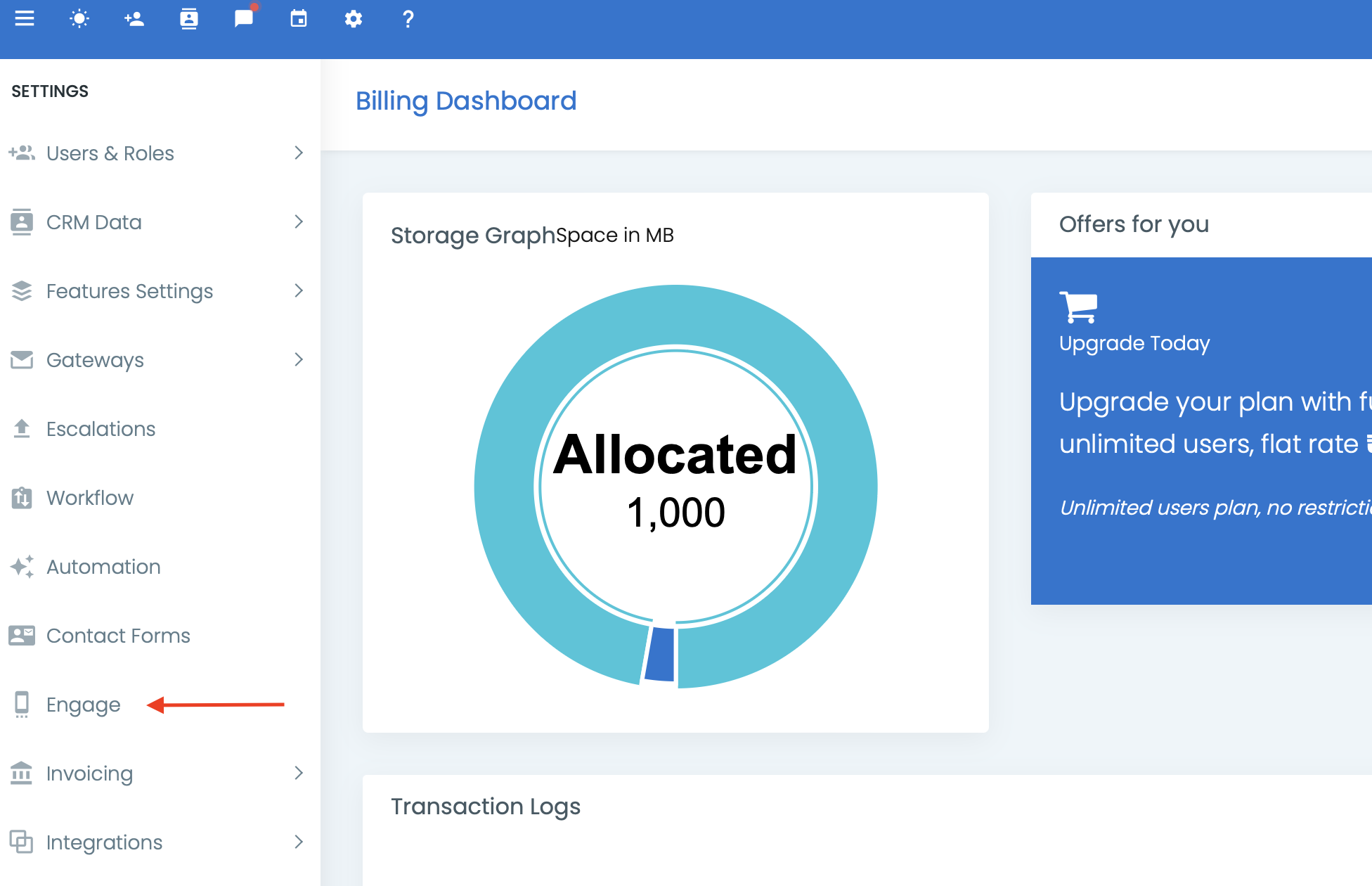1372x886 pixels.
Task: Open the Engage settings page
Action: (x=82, y=705)
